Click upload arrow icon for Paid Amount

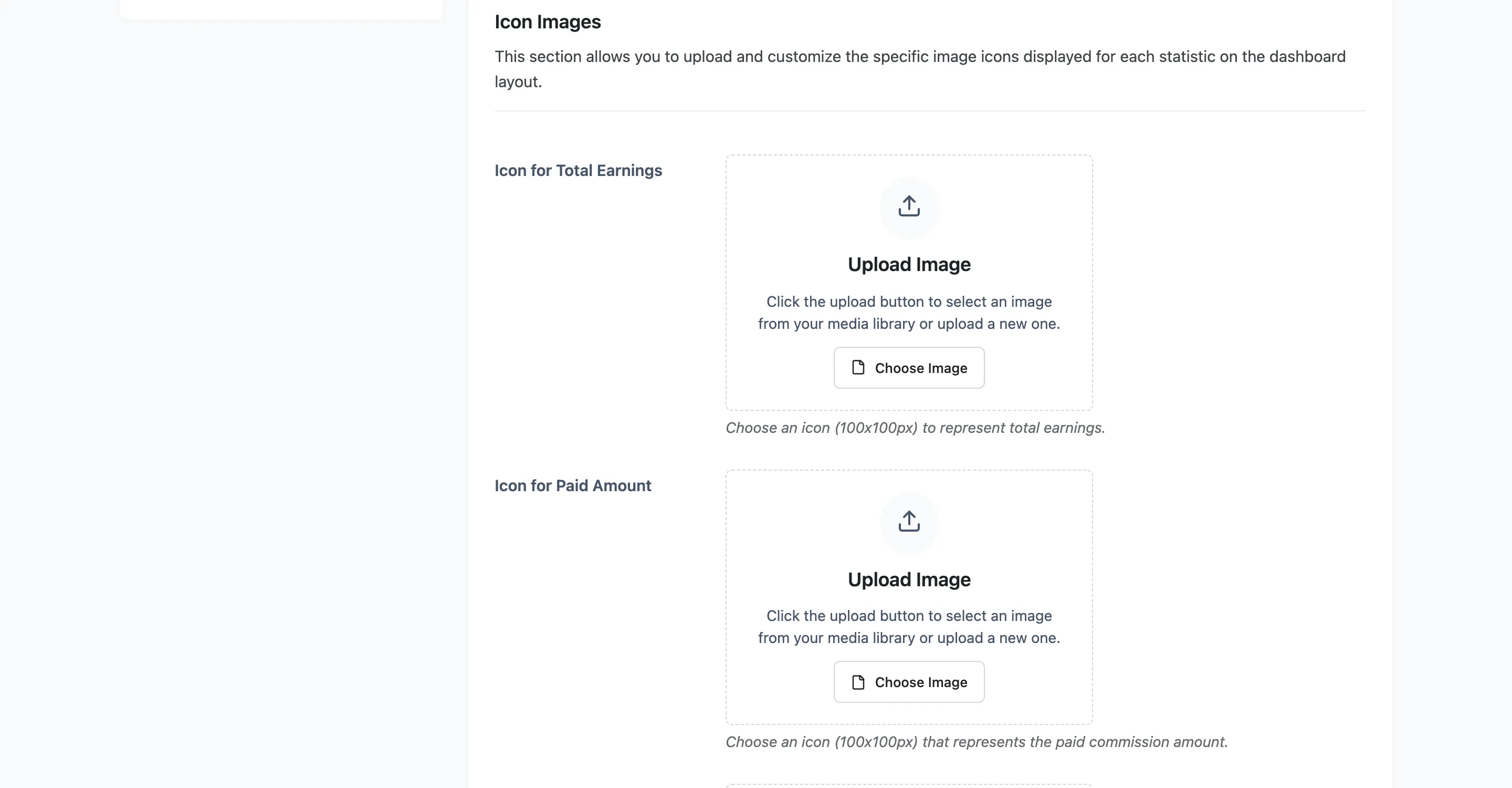909,522
